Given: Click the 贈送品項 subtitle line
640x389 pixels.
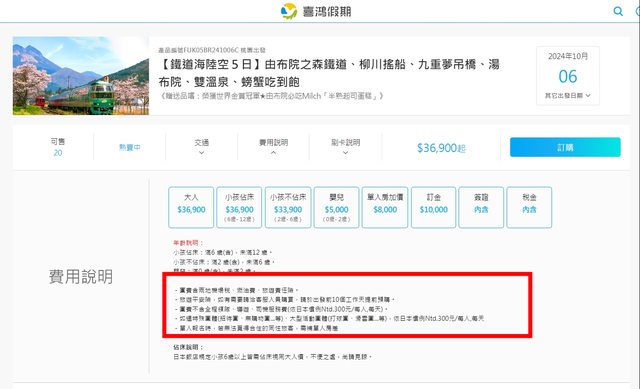Looking at the screenshot, I should tap(272, 96).
